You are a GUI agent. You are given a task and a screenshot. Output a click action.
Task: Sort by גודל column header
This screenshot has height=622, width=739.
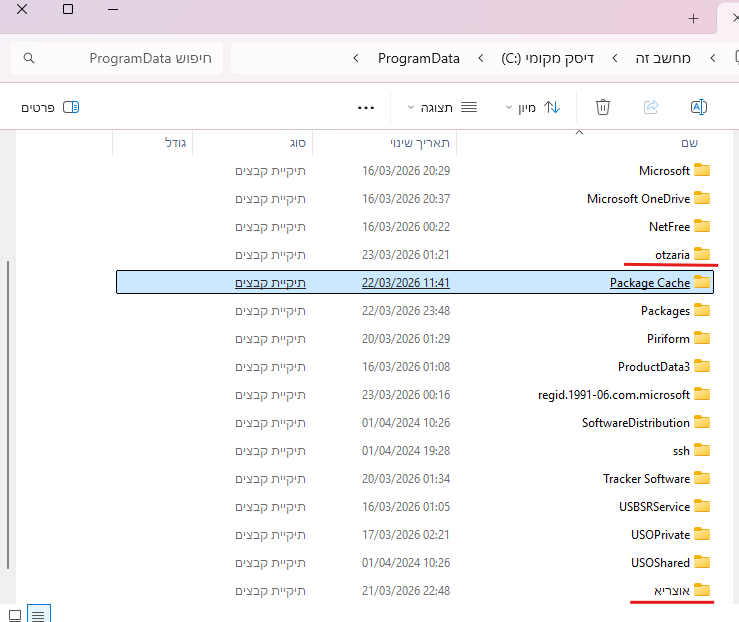[175, 143]
